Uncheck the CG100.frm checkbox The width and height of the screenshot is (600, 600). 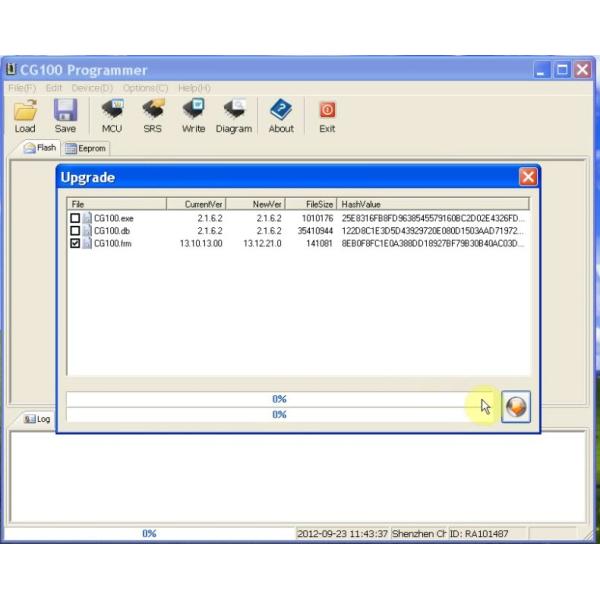click(x=75, y=243)
